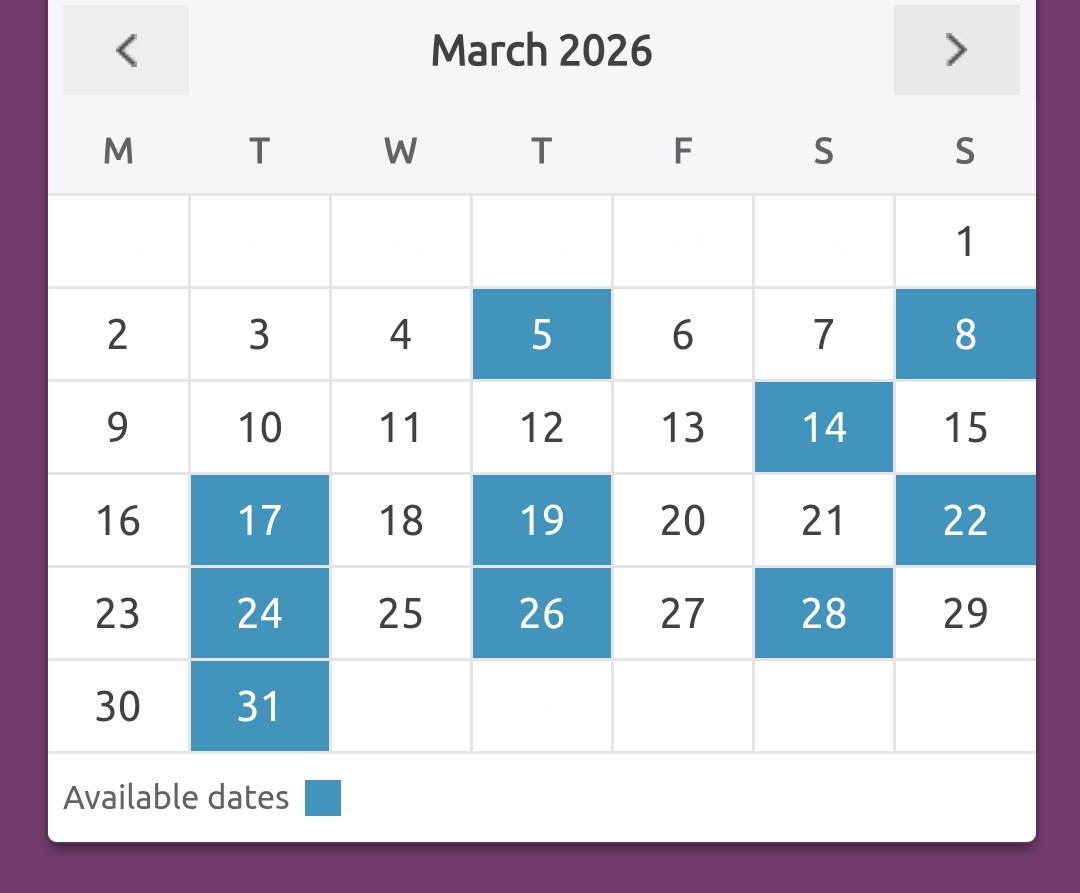Click date March 30 in calendar
Viewport: 1080px width, 893px height.
click(118, 706)
